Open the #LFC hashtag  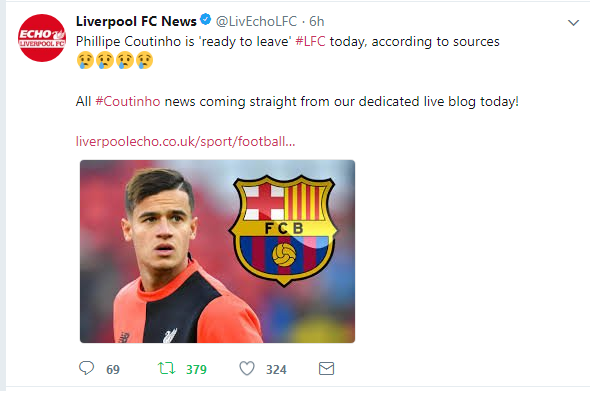310,41
